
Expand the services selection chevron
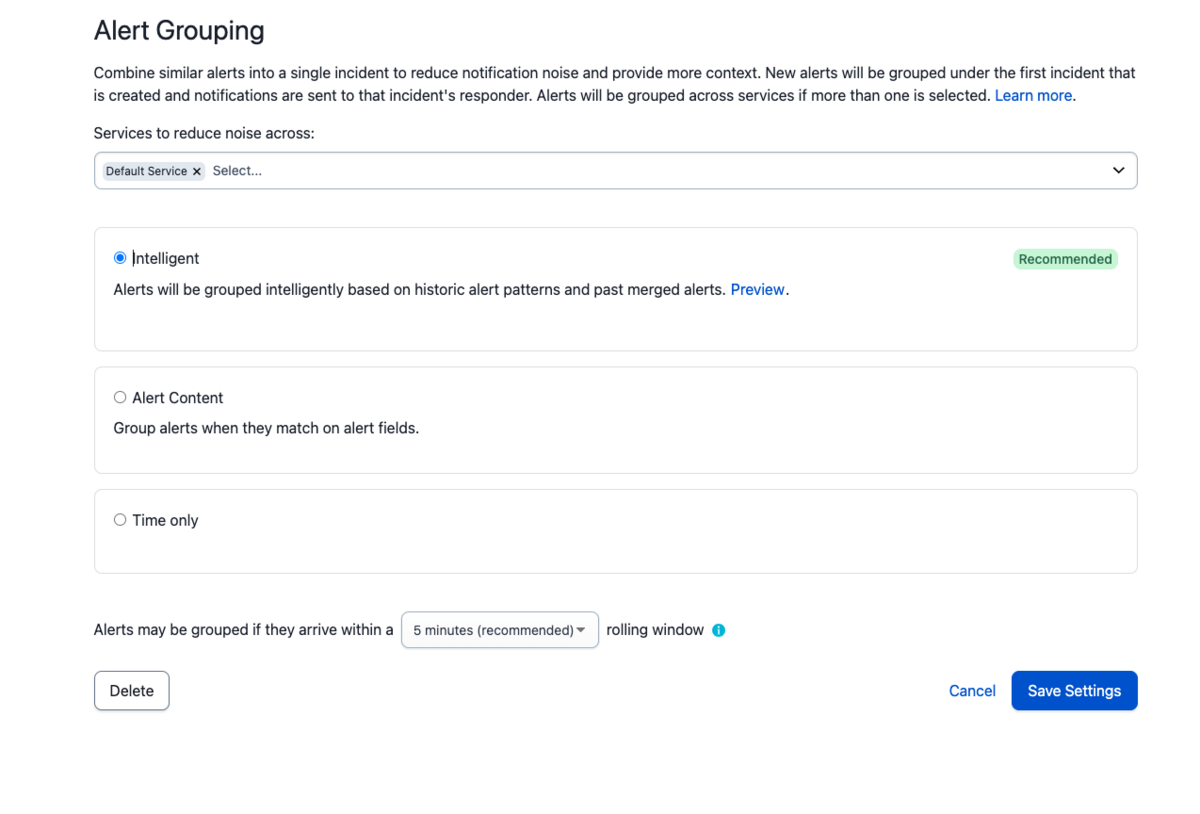click(1118, 171)
